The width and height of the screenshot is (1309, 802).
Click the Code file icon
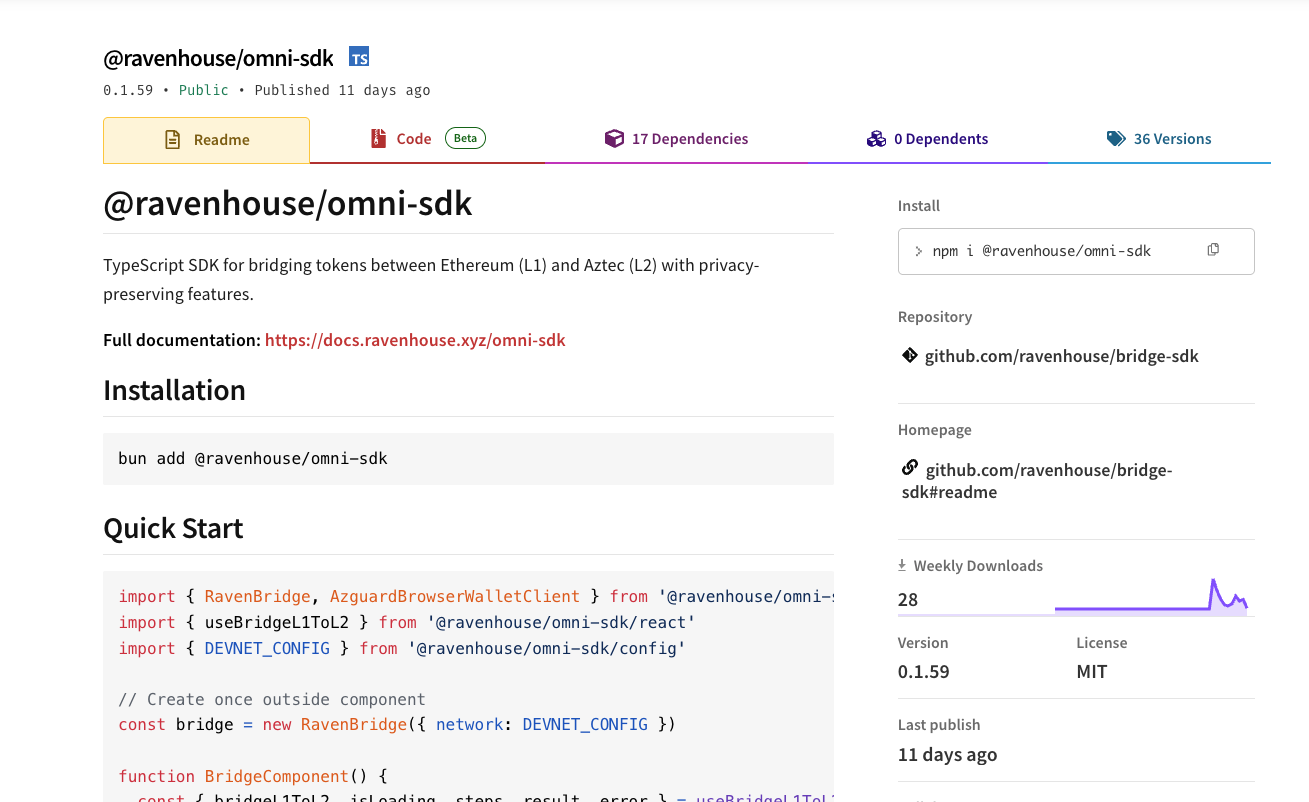pyautogui.click(x=378, y=138)
